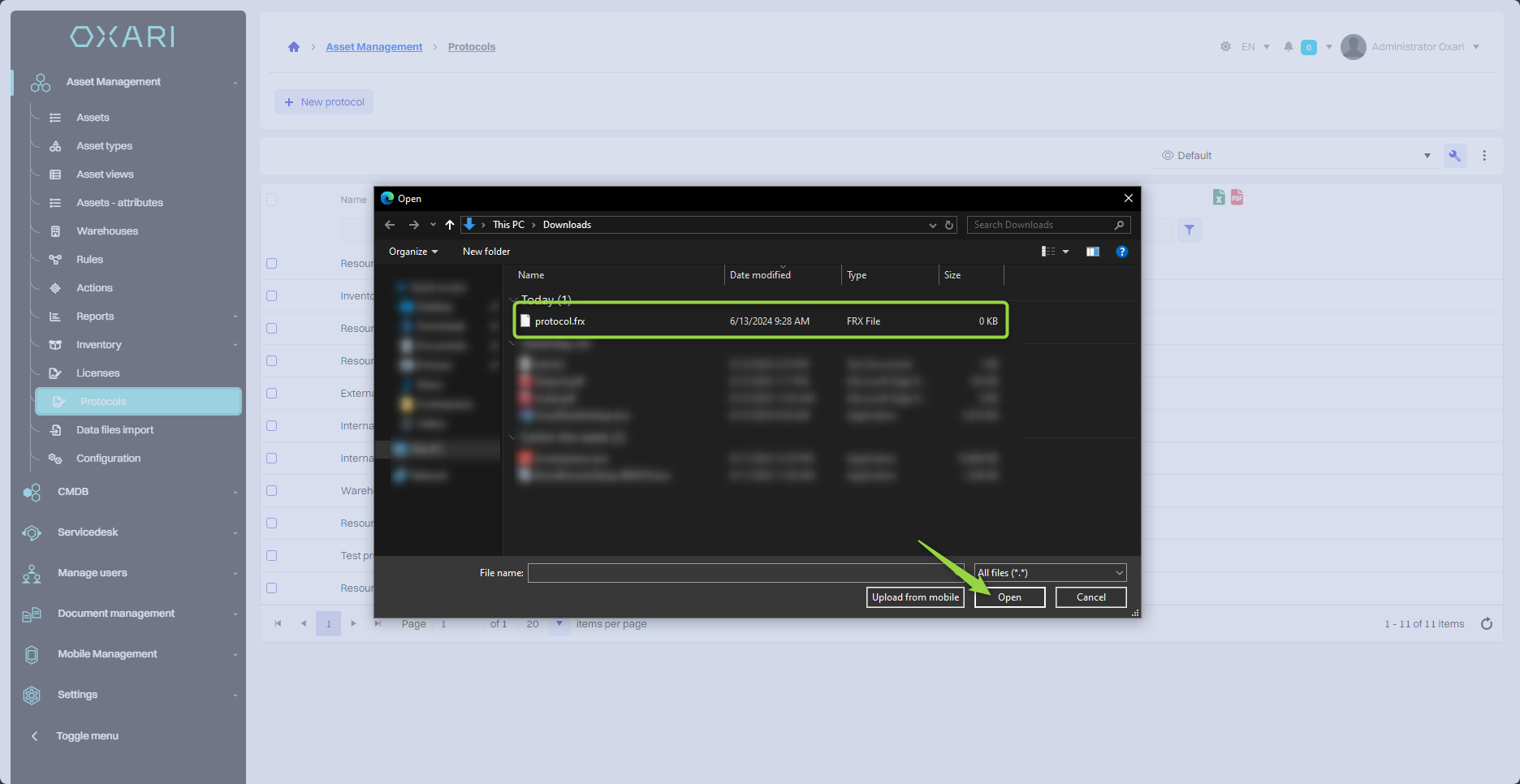Open the All files type dropdown

coord(1050,573)
